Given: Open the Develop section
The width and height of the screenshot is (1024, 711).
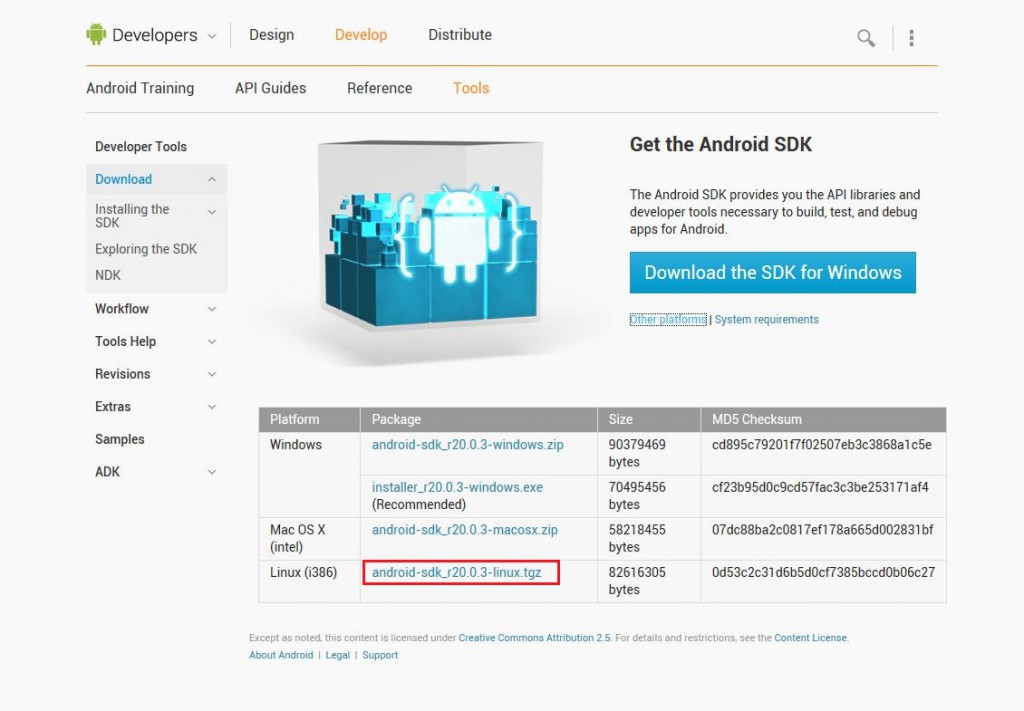Looking at the screenshot, I should pyautogui.click(x=361, y=35).
